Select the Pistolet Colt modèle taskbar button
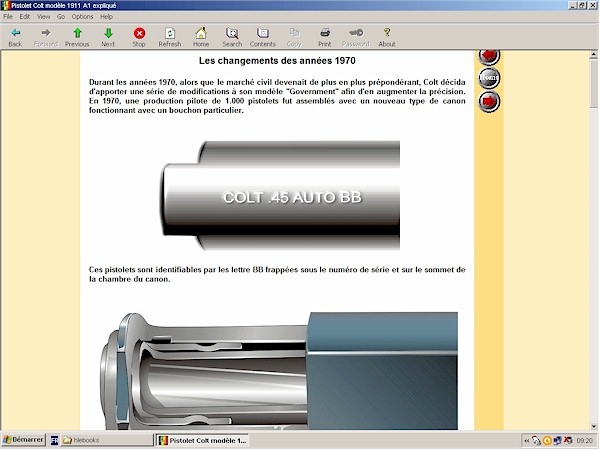This screenshot has width=600, height=450. click(203, 440)
